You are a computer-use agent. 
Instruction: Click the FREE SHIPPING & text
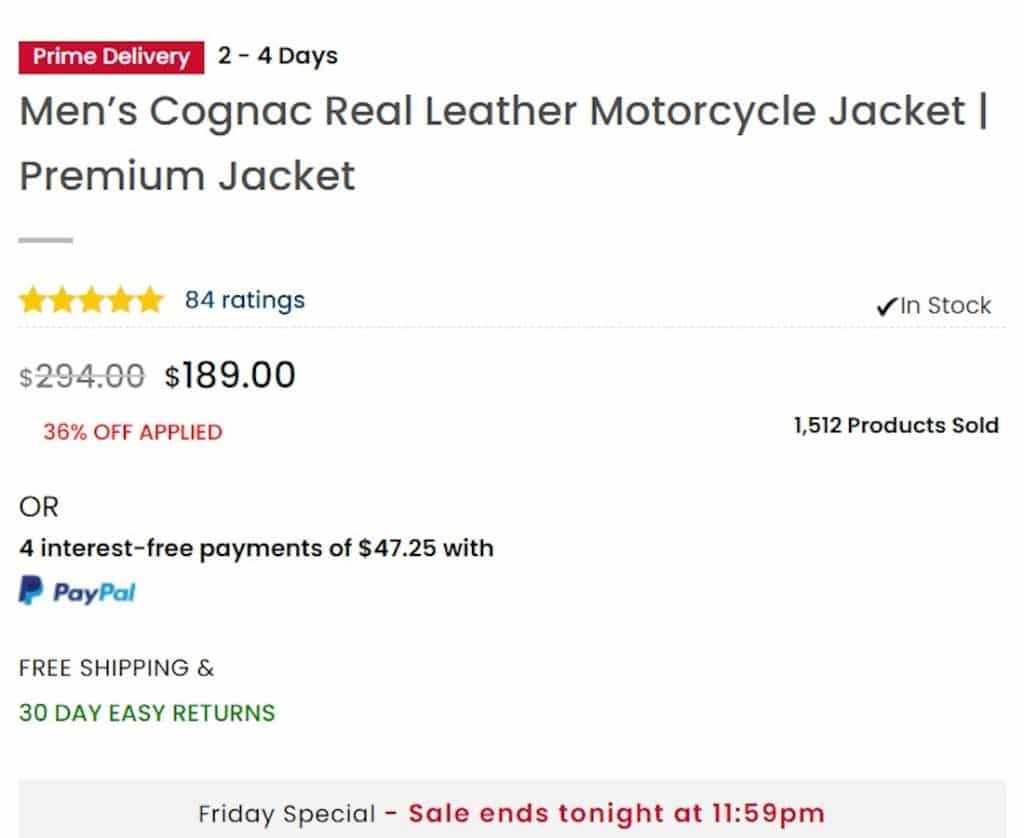click(x=117, y=667)
